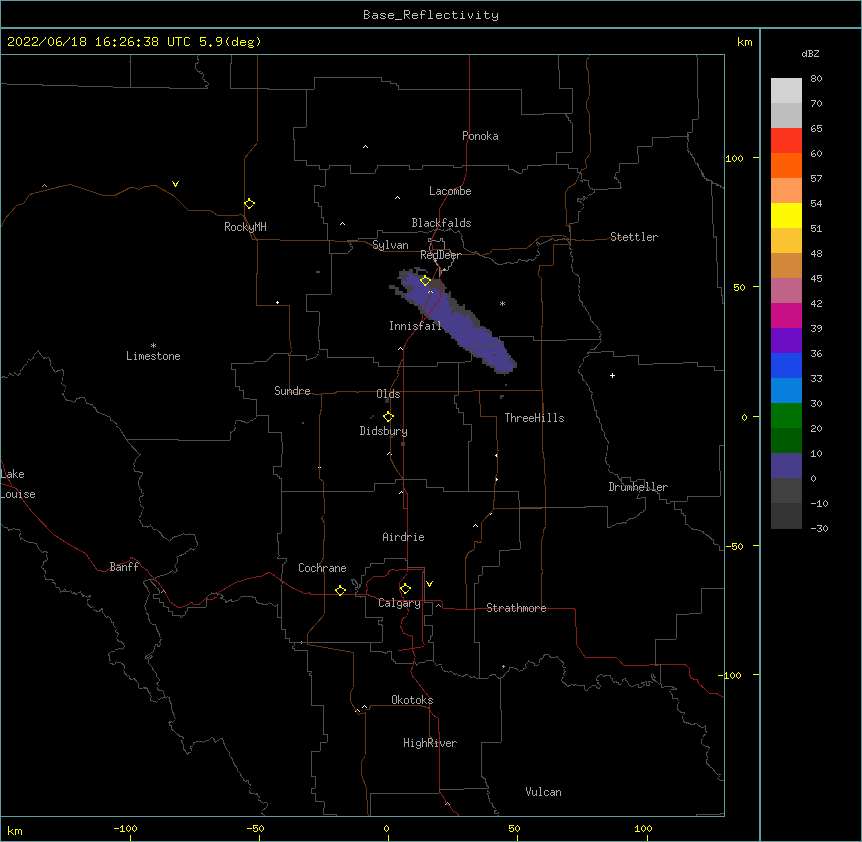Click the -100 tick on the bottom axis
The image size is (862, 842).
pyautogui.click(x=125, y=829)
